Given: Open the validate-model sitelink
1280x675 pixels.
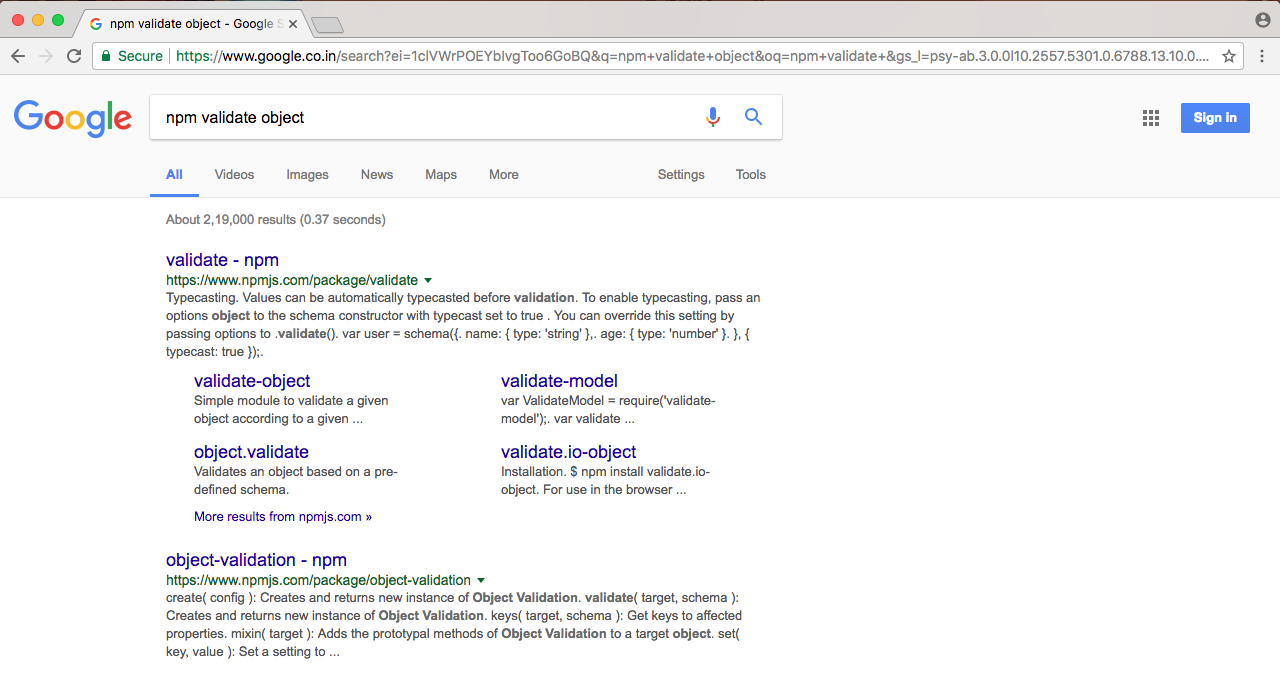Looking at the screenshot, I should (x=559, y=381).
